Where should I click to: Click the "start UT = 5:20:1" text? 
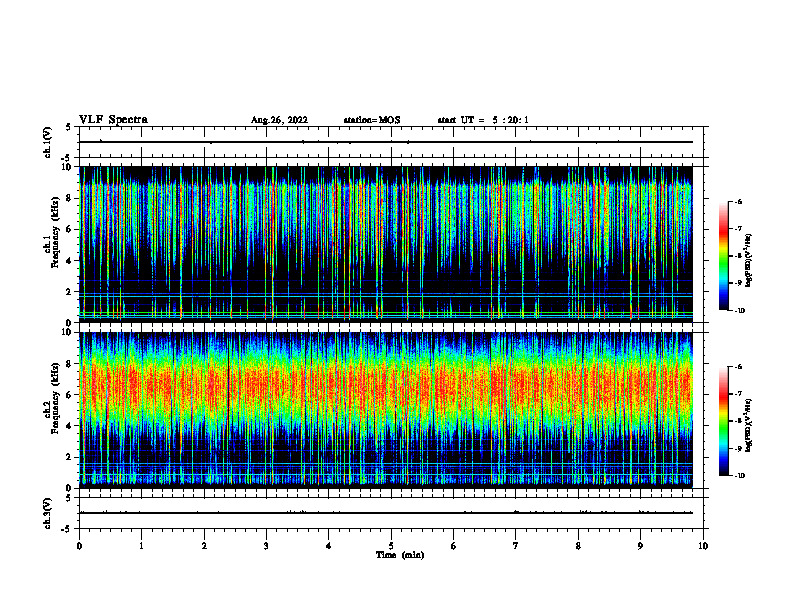483,120
